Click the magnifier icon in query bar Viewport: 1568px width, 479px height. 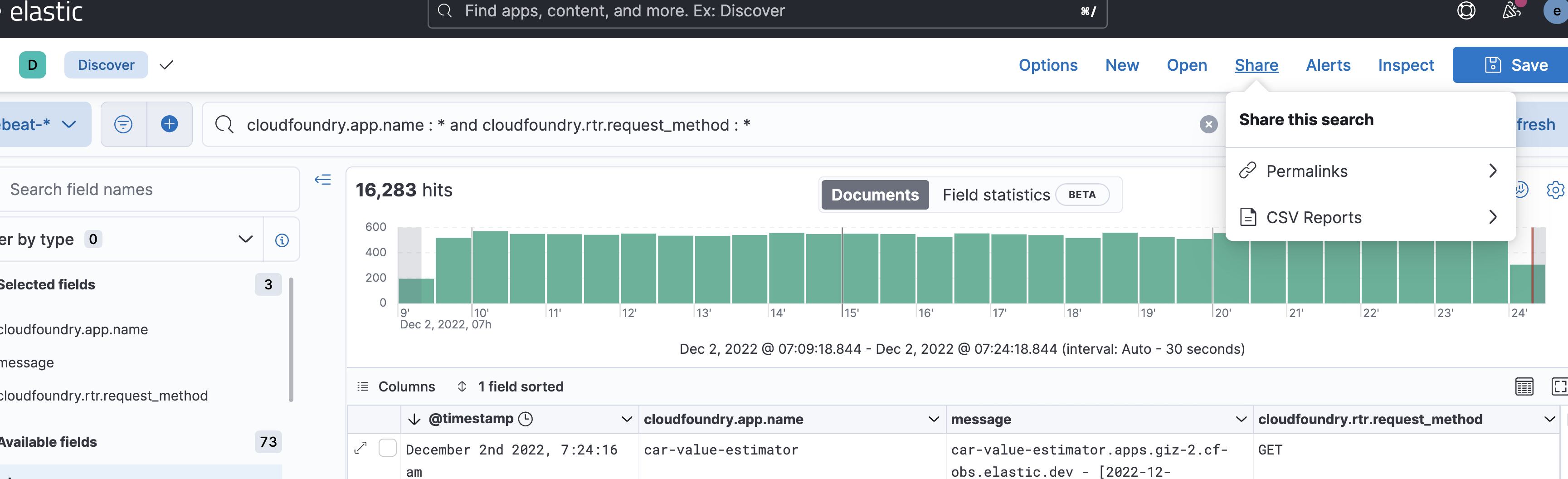(224, 124)
